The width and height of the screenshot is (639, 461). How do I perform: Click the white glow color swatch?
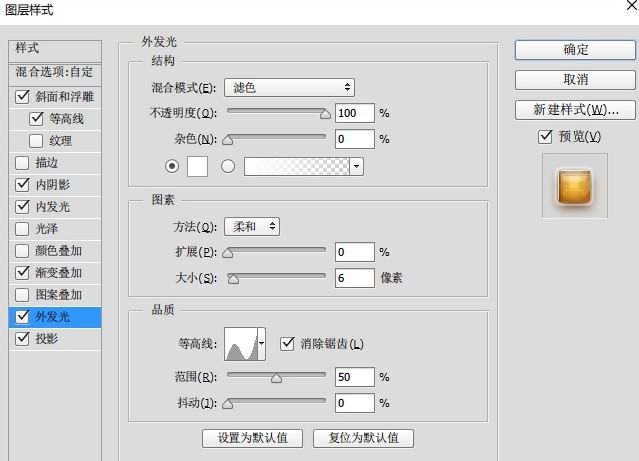coord(197,166)
